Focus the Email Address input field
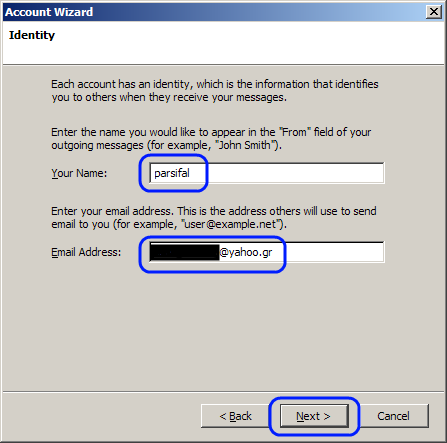Screen dimensions: 447x443 click(267, 252)
